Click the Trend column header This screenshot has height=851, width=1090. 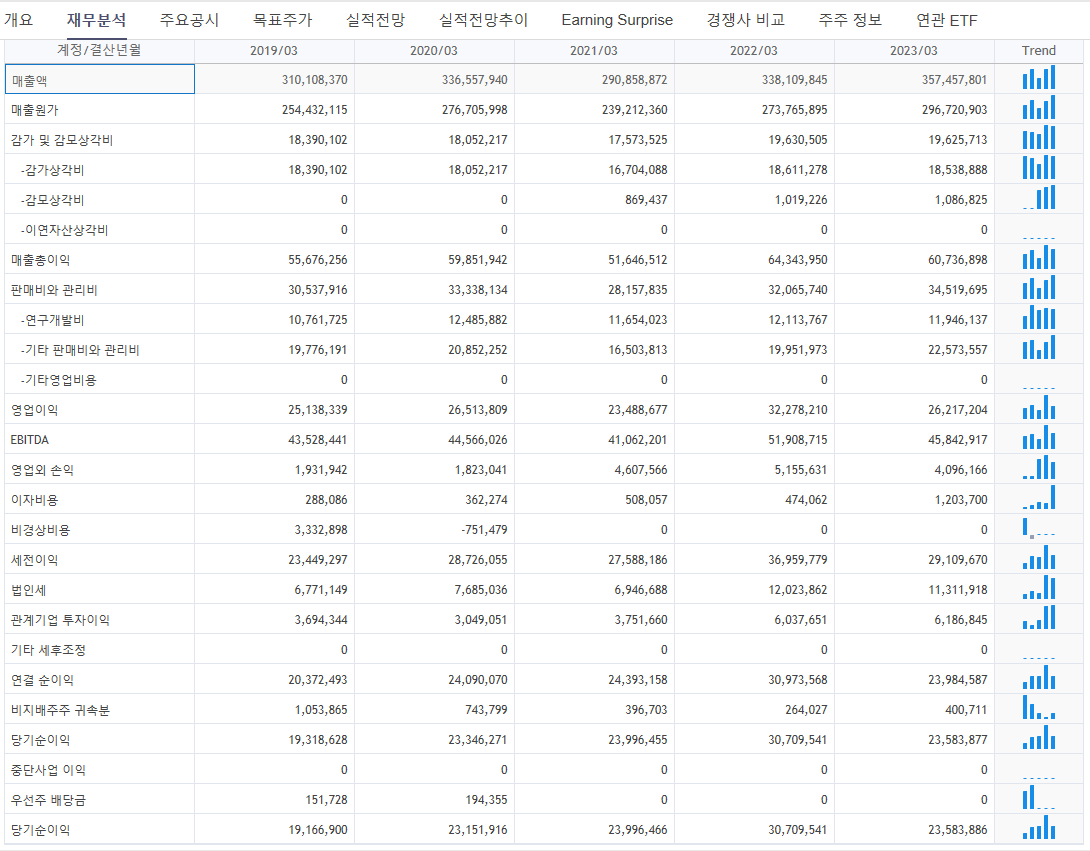click(1039, 51)
